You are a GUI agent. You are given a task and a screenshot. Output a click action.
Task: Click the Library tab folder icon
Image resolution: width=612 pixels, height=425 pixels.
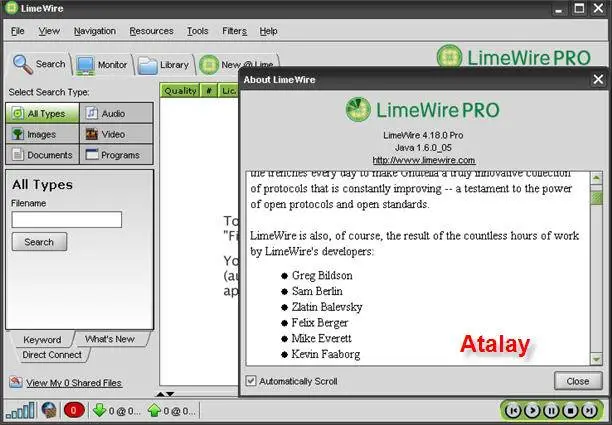(148, 66)
